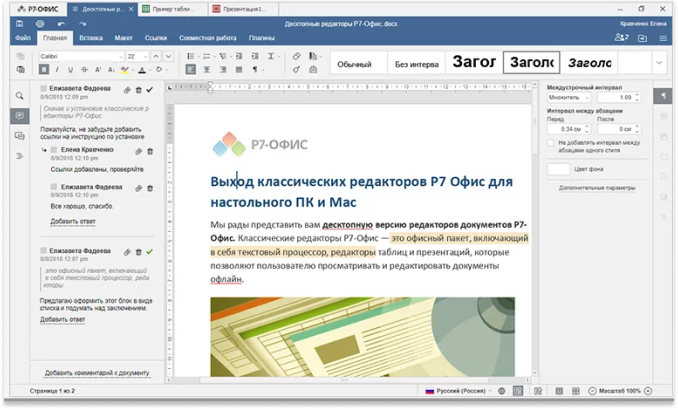This screenshot has height=410, width=678.
Task: Toggle the Comments panel in left sidebar
Action: pos(19,115)
